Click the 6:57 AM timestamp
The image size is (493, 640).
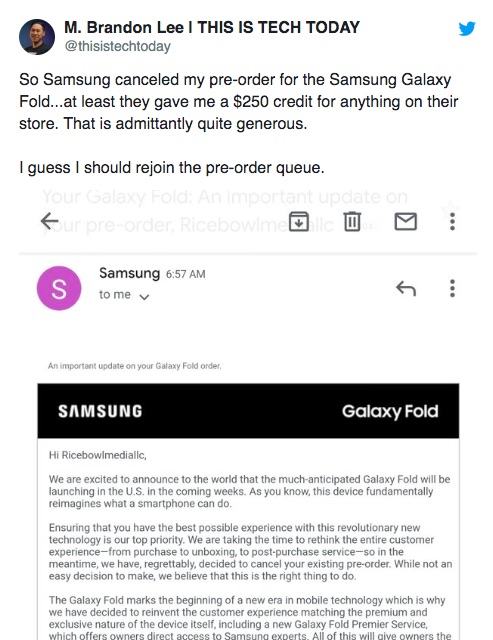pos(185,274)
